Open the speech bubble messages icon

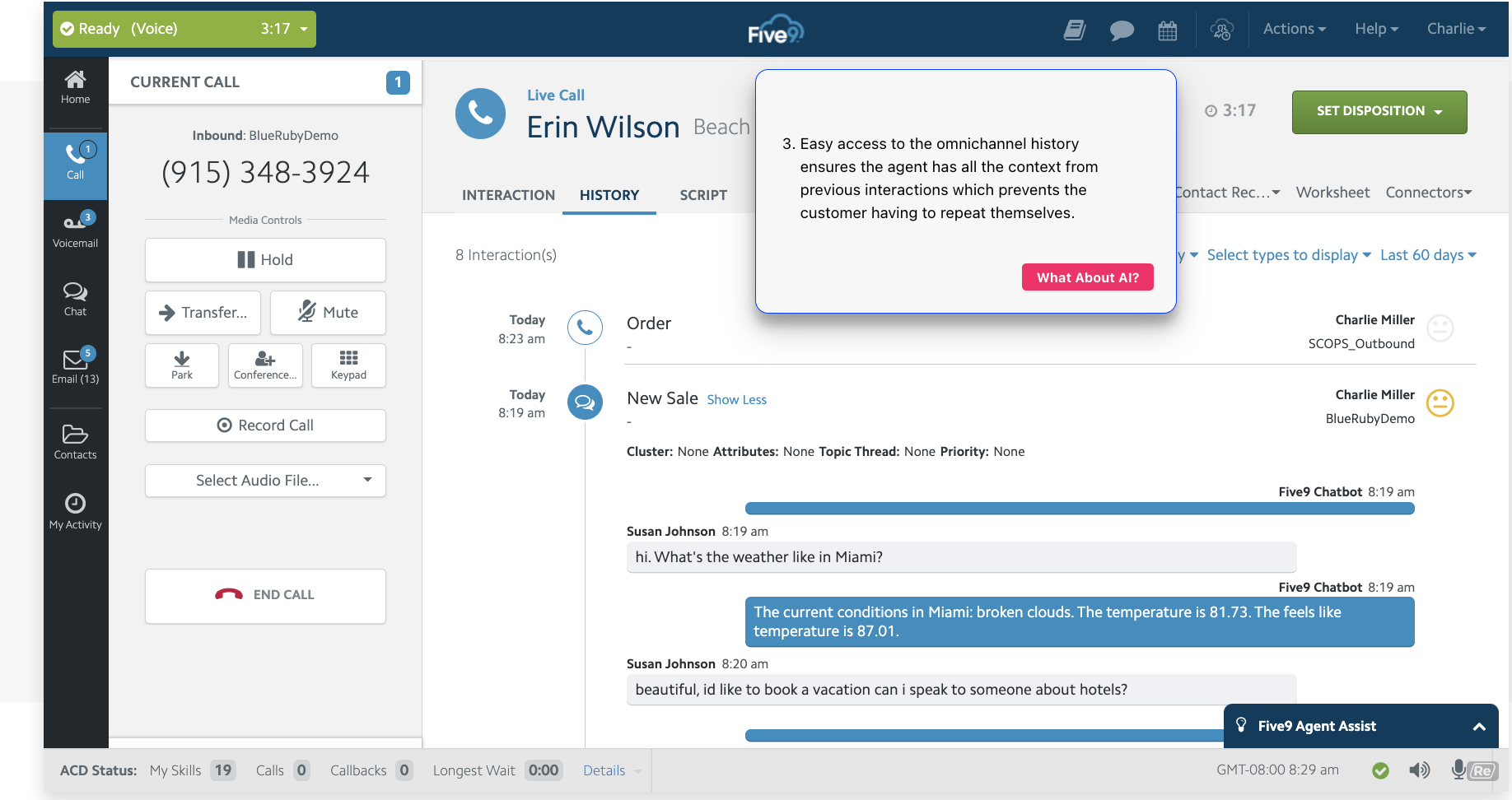pyautogui.click(x=1121, y=30)
